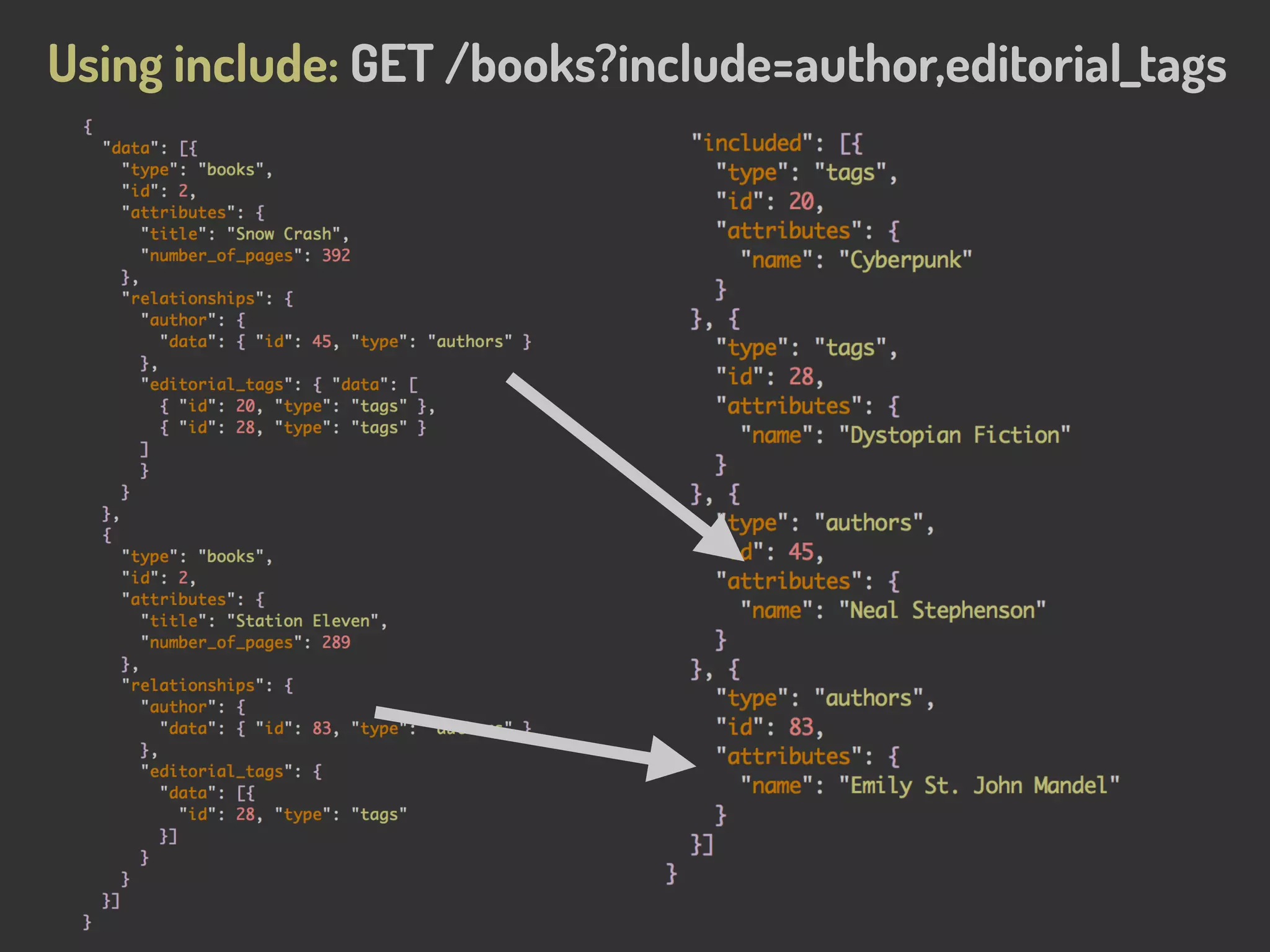Click the "title": "Station Eleven" line
The image size is (1270, 952).
point(264,621)
